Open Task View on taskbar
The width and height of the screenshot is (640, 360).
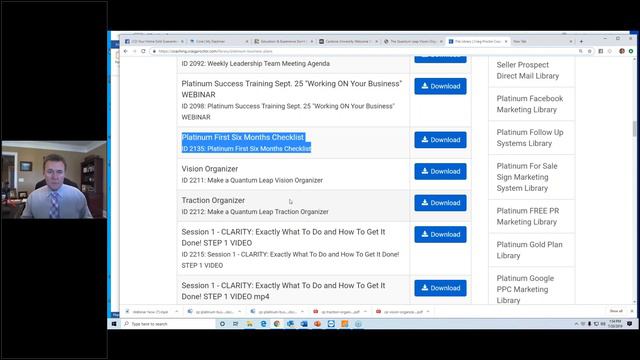pyautogui.click(x=236, y=324)
